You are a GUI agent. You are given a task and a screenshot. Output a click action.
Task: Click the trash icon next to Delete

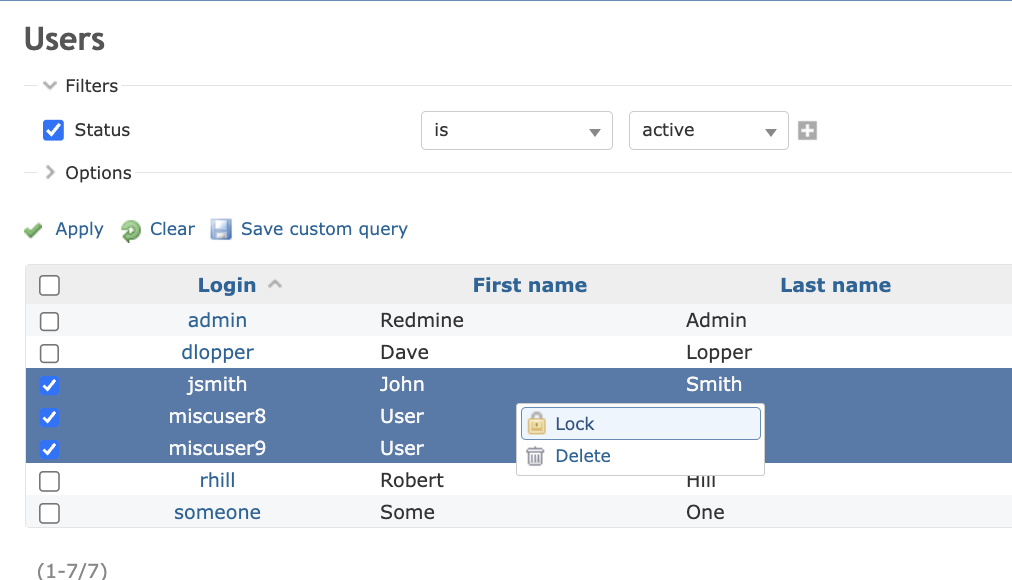535,455
